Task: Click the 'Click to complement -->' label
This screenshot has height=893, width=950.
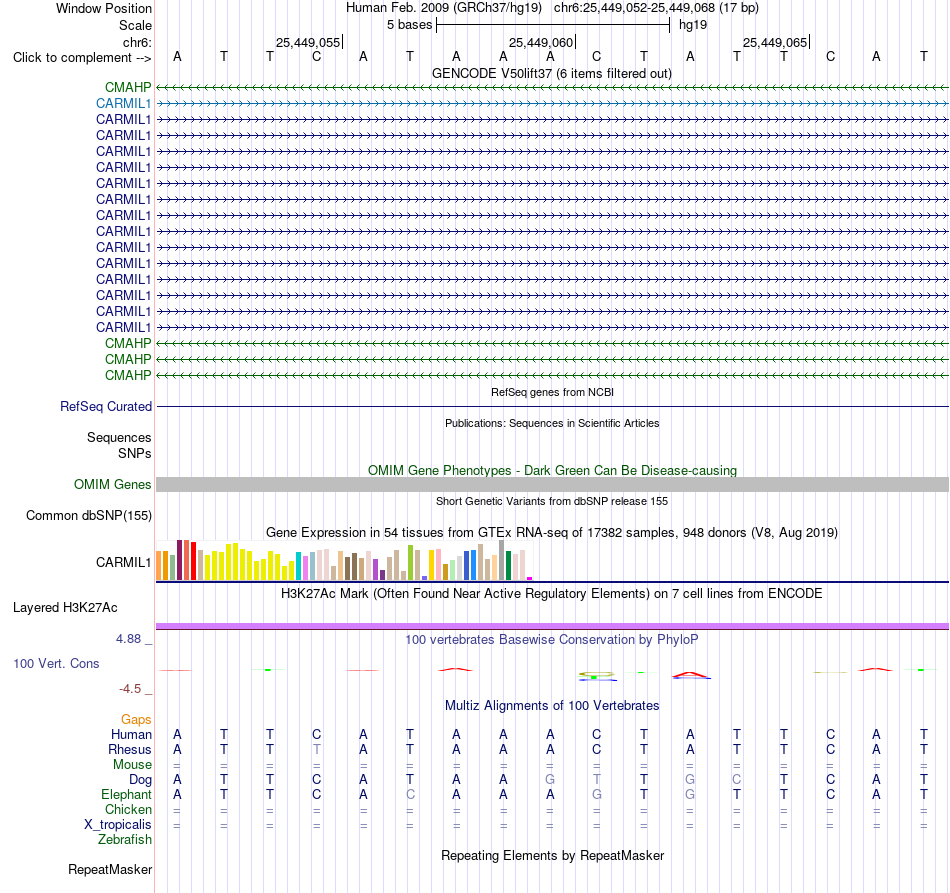Action: click(x=82, y=58)
